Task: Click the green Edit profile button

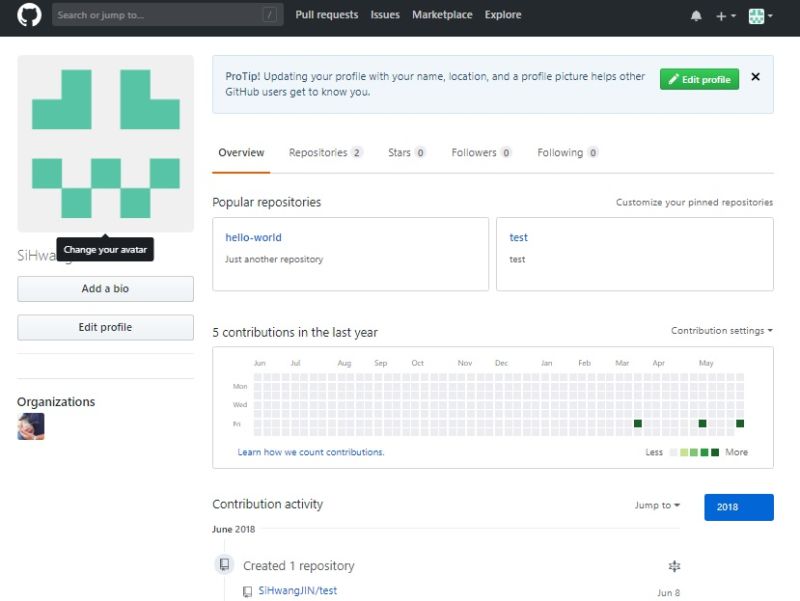Action: [699, 77]
